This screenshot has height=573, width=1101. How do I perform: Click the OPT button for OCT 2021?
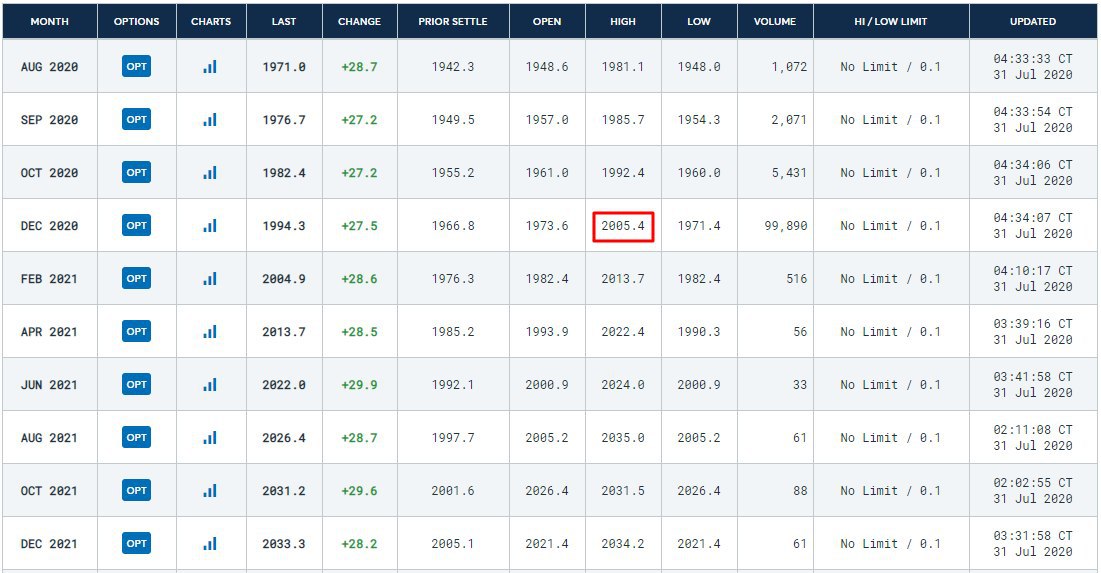tap(136, 491)
